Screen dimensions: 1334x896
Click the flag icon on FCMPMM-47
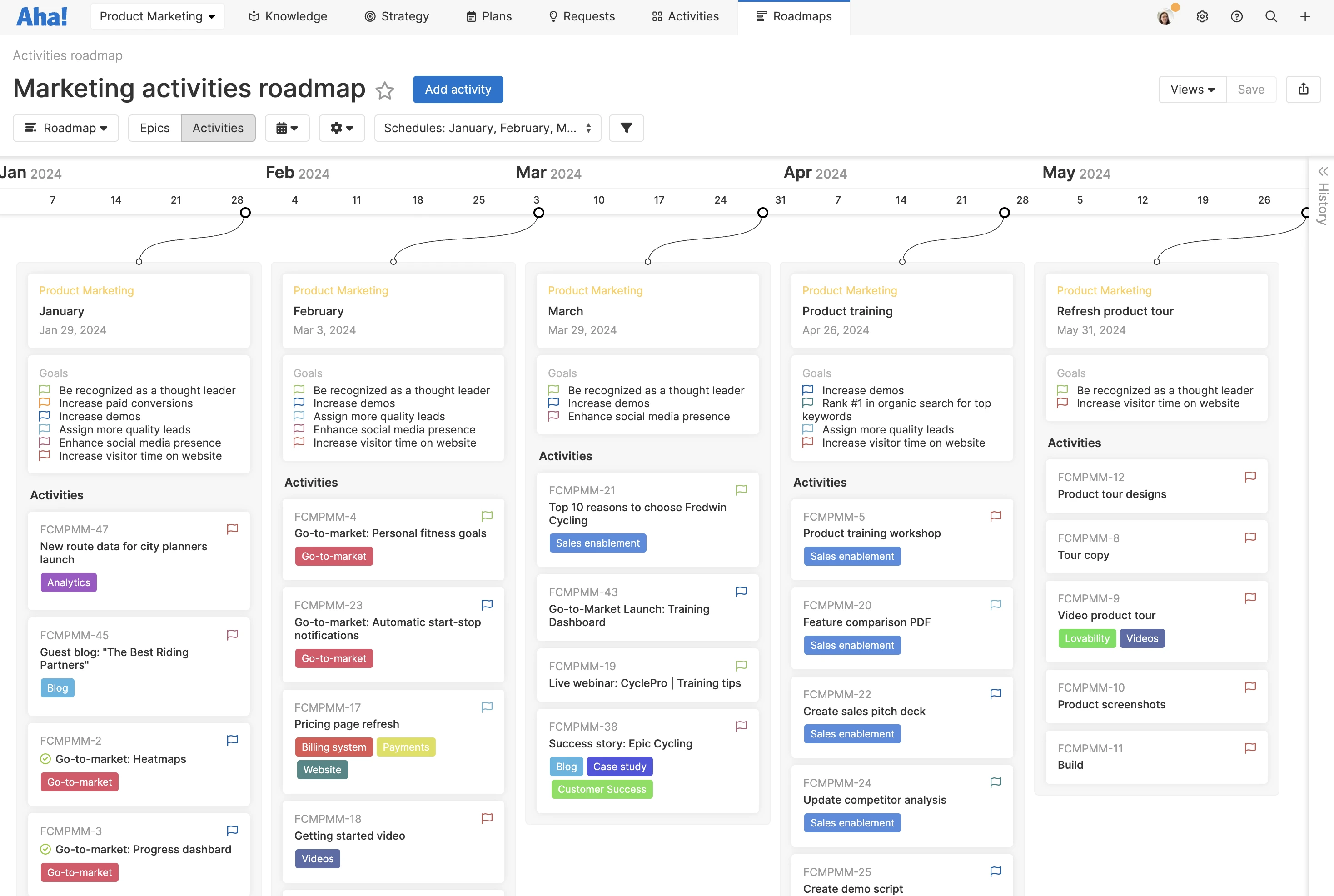pyautogui.click(x=232, y=529)
